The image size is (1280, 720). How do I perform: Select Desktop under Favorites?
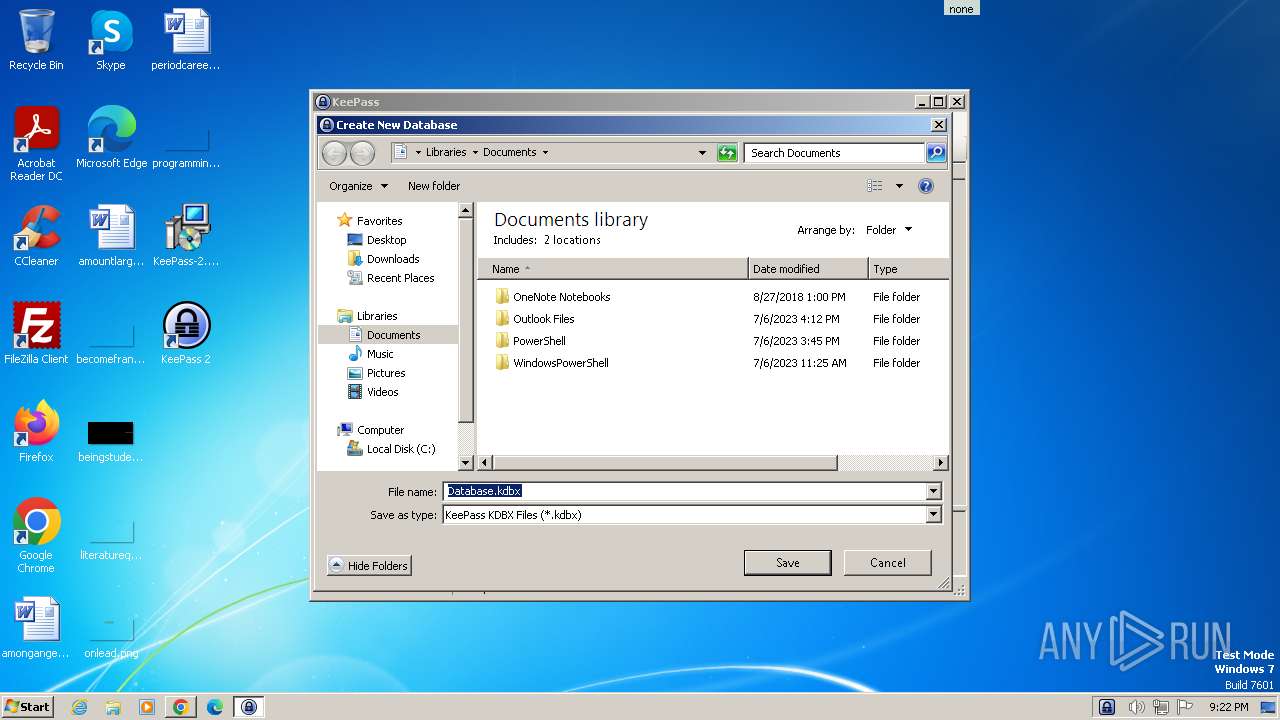tap(386, 240)
